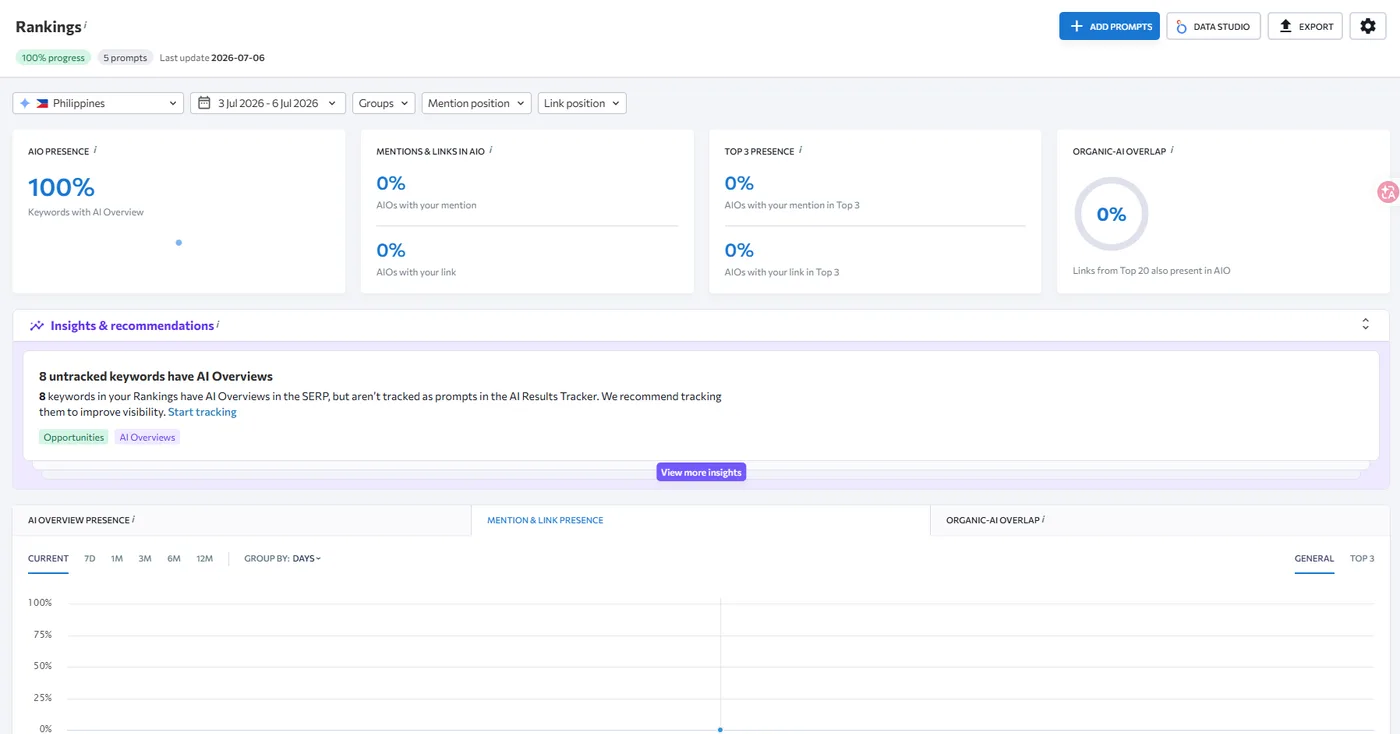Image resolution: width=1400 pixels, height=734 pixels.
Task: Select the 7D time range
Action: (x=90, y=559)
